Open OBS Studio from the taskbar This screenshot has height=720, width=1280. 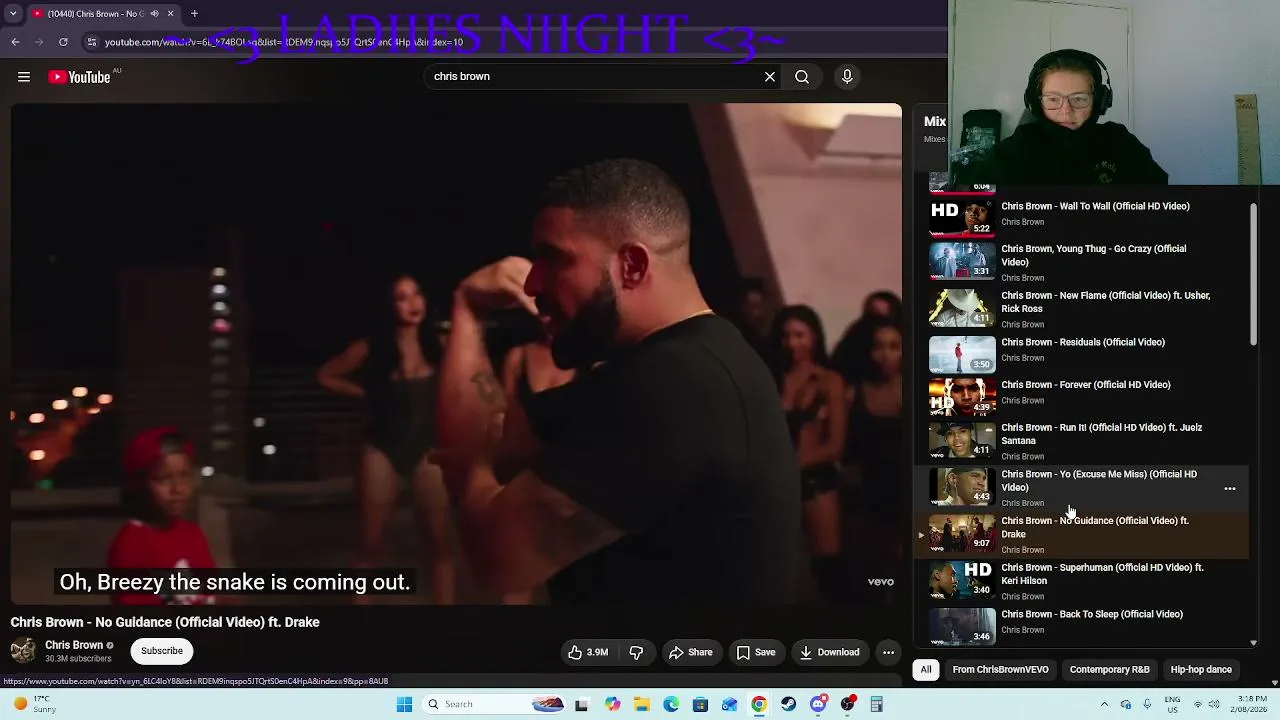pos(848,705)
